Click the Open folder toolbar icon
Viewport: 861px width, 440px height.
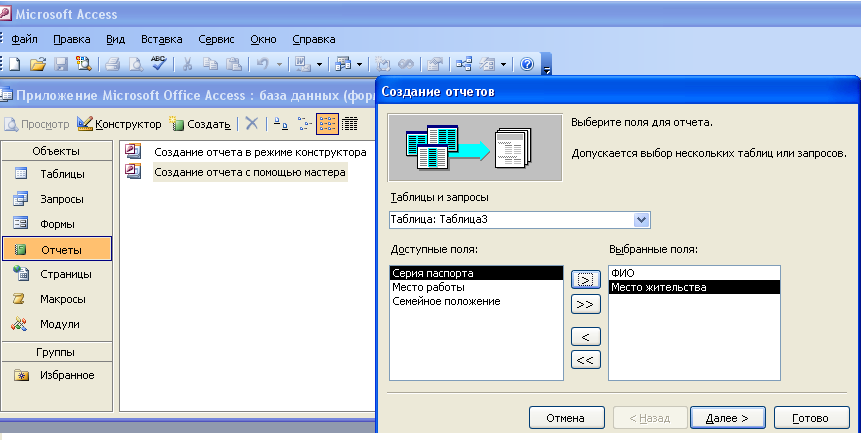coord(38,64)
